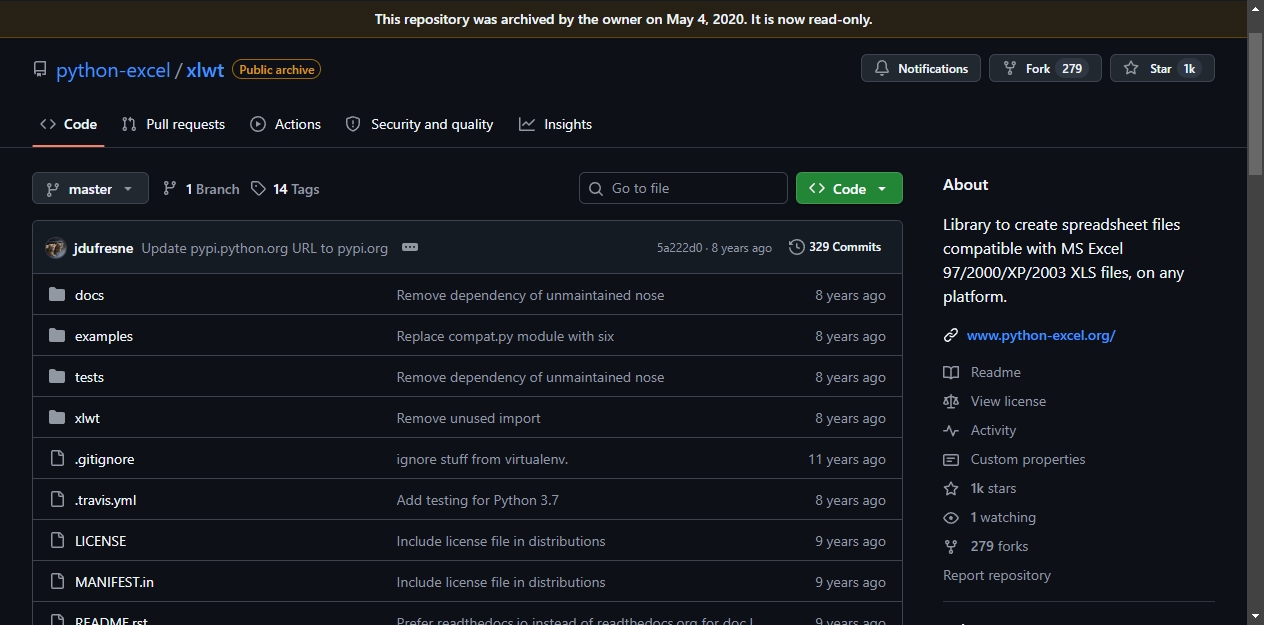Open LICENSE commit 'Include license file in distributions'

[501, 541]
